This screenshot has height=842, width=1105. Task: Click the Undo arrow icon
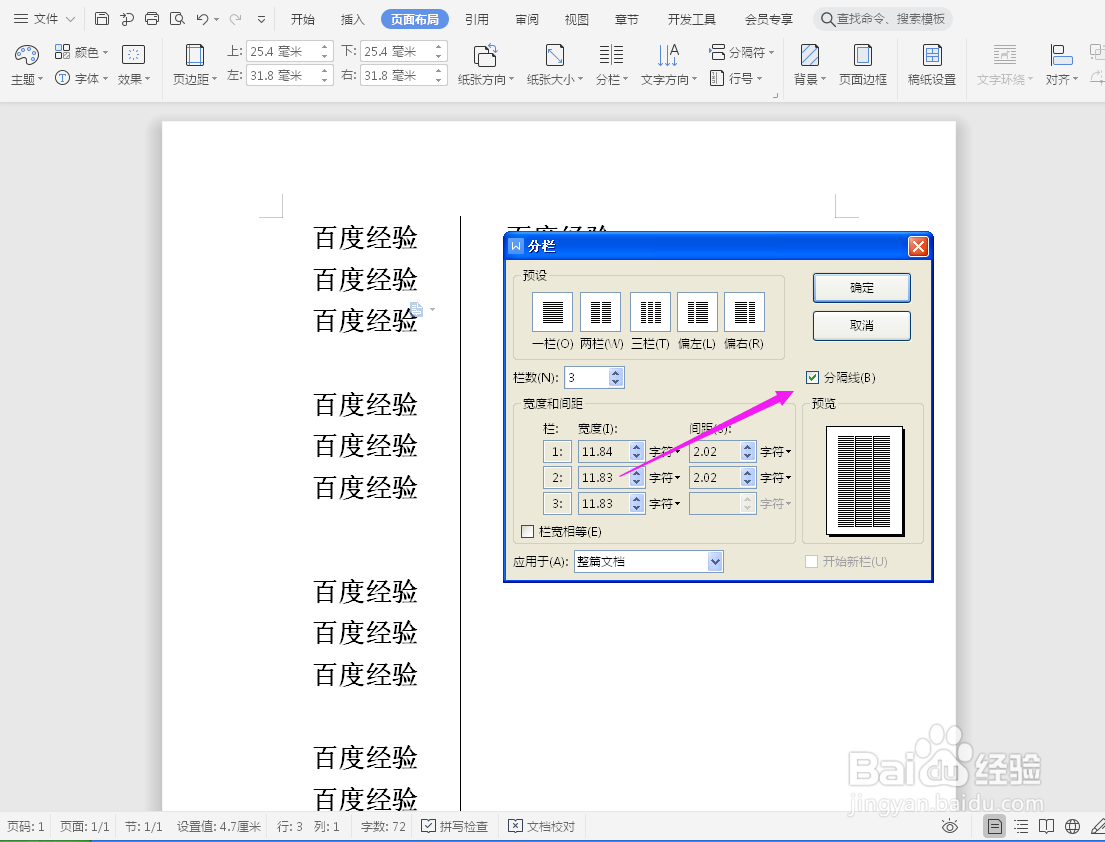tap(202, 19)
